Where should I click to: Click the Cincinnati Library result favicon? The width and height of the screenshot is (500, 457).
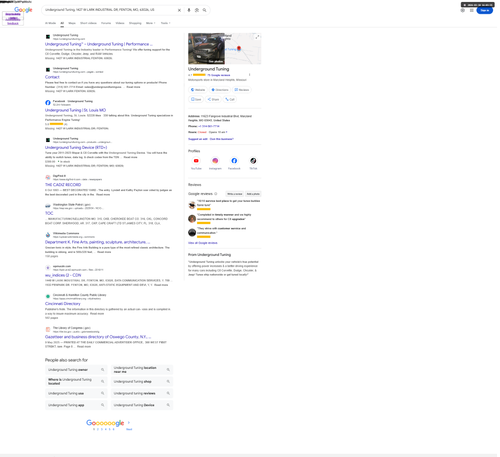(x=48, y=296)
